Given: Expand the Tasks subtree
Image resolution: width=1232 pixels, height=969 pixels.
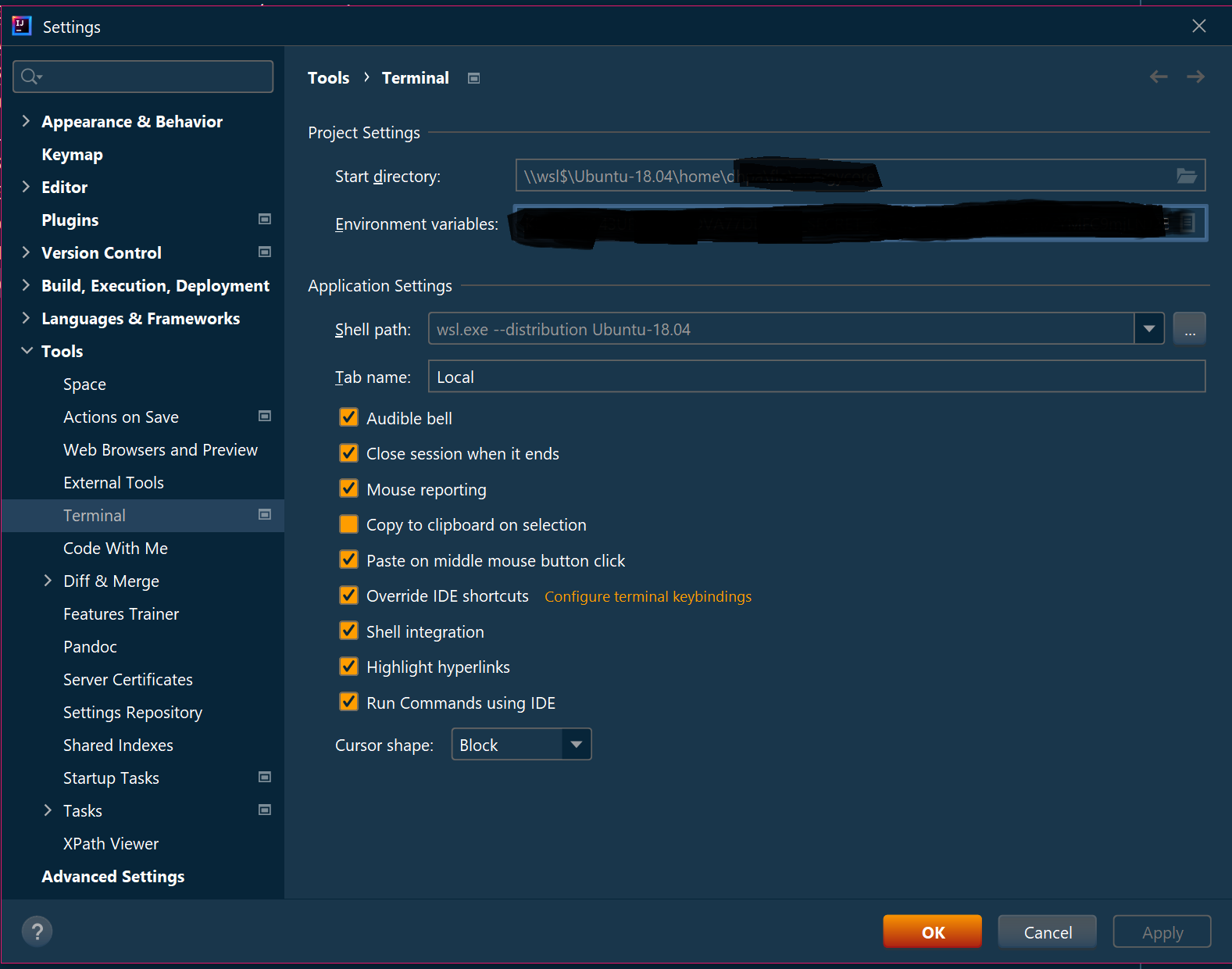Looking at the screenshot, I should pos(48,810).
